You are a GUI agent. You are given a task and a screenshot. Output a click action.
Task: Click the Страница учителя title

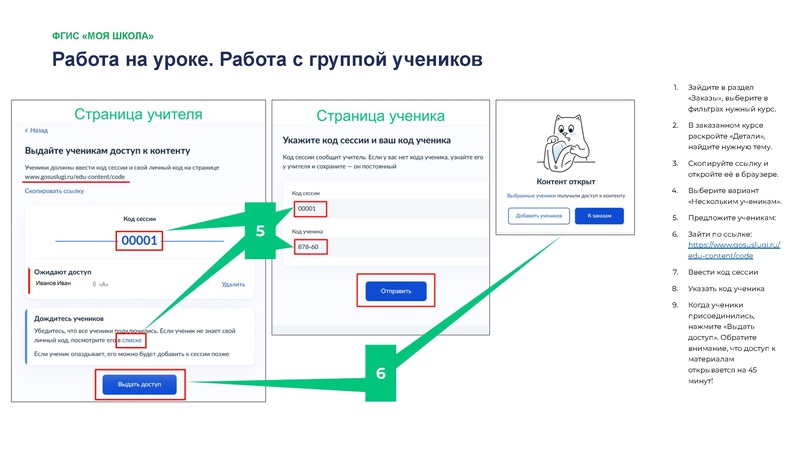tap(138, 114)
